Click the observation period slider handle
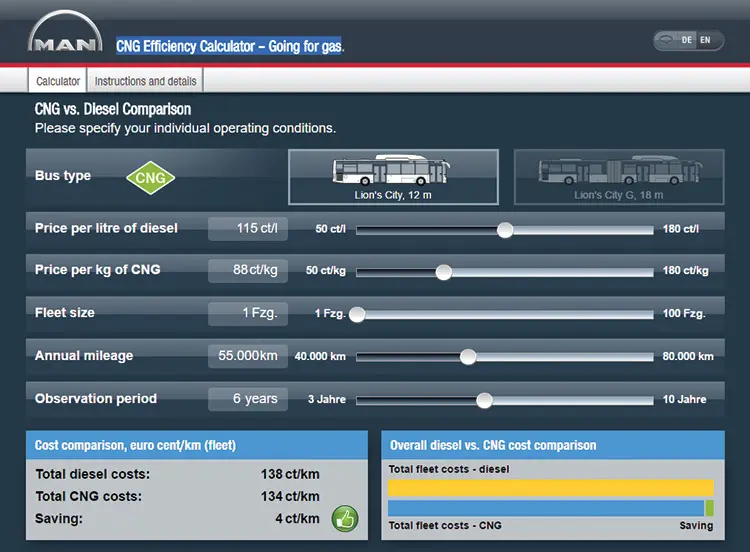 tap(485, 400)
